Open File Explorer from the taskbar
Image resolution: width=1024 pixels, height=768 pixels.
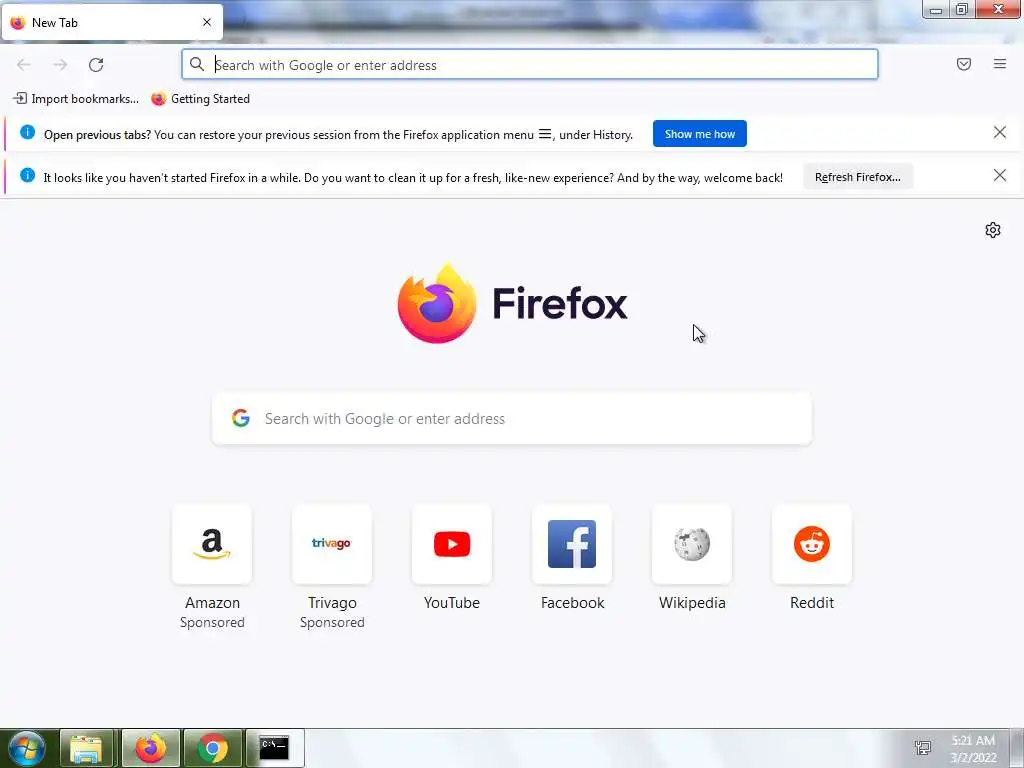(x=87, y=748)
